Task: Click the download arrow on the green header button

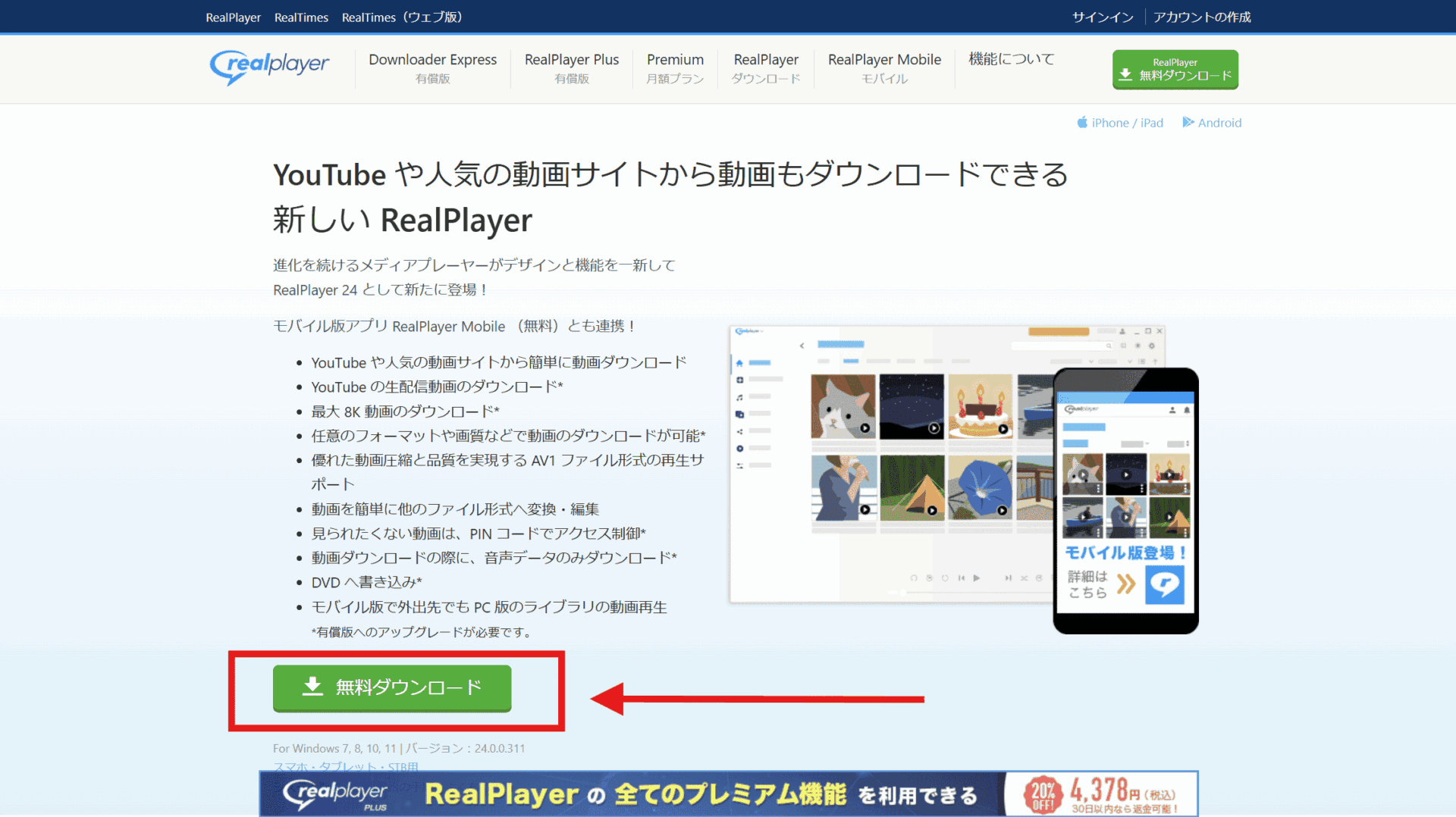Action: [1125, 74]
